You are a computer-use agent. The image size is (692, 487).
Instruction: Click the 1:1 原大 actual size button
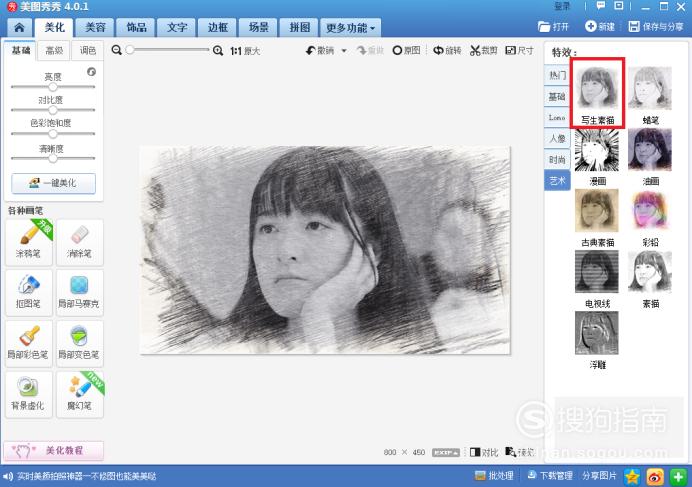click(245, 51)
